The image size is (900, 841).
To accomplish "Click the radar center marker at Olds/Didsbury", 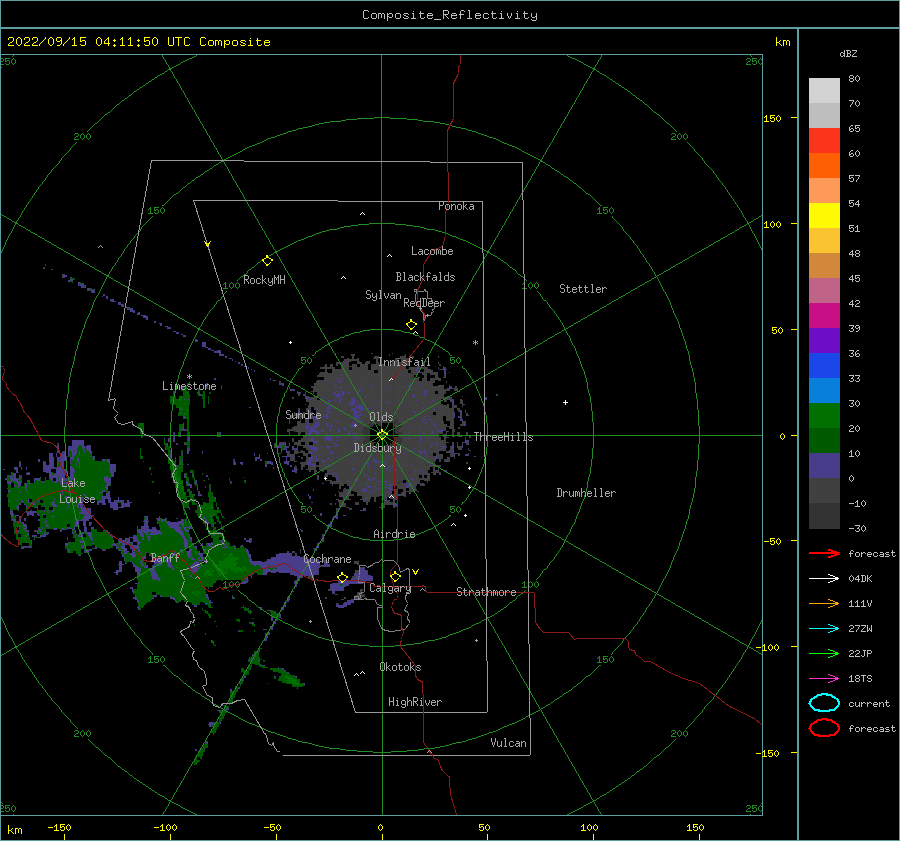I will [x=382, y=435].
